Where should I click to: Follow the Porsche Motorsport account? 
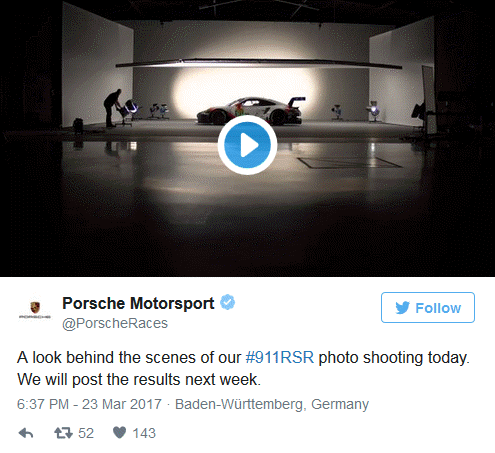tap(428, 308)
